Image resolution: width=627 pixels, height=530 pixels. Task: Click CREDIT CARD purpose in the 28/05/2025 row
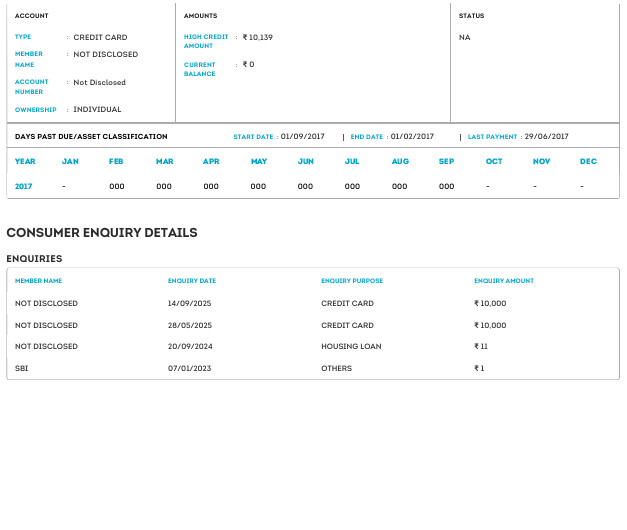click(x=347, y=326)
